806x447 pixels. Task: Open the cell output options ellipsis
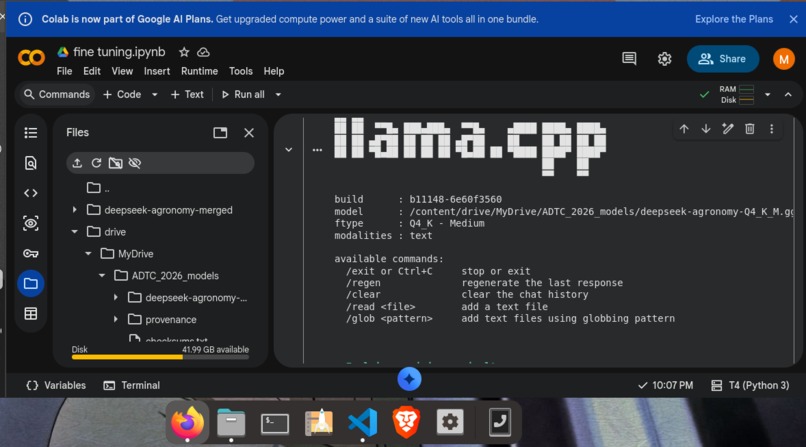pyautogui.click(x=317, y=150)
